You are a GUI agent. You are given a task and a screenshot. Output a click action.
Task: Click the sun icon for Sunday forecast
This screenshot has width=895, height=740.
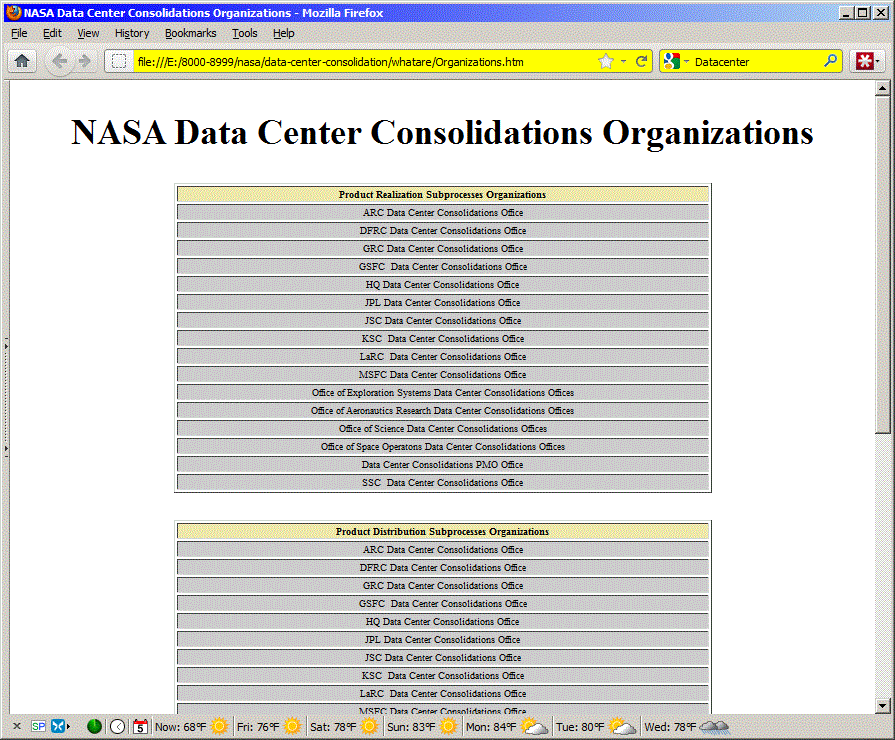448,726
